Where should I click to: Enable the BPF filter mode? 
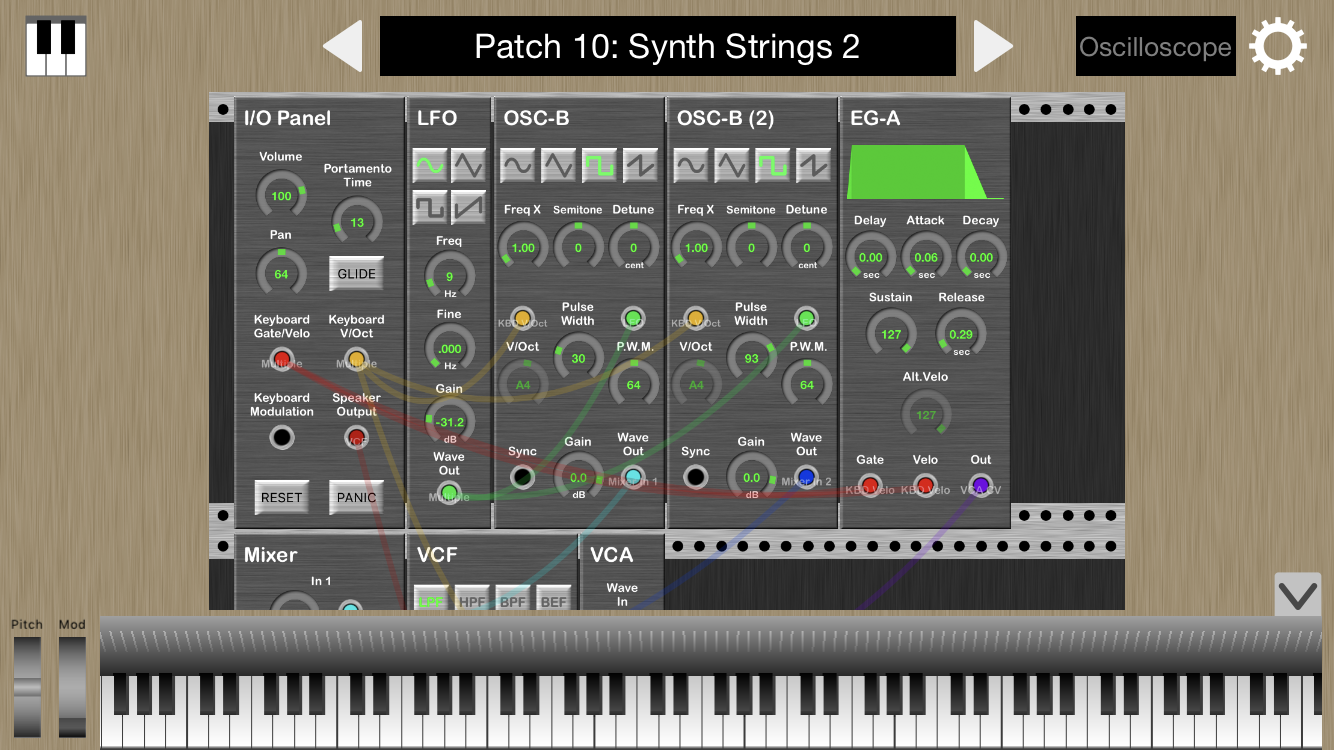(x=513, y=600)
